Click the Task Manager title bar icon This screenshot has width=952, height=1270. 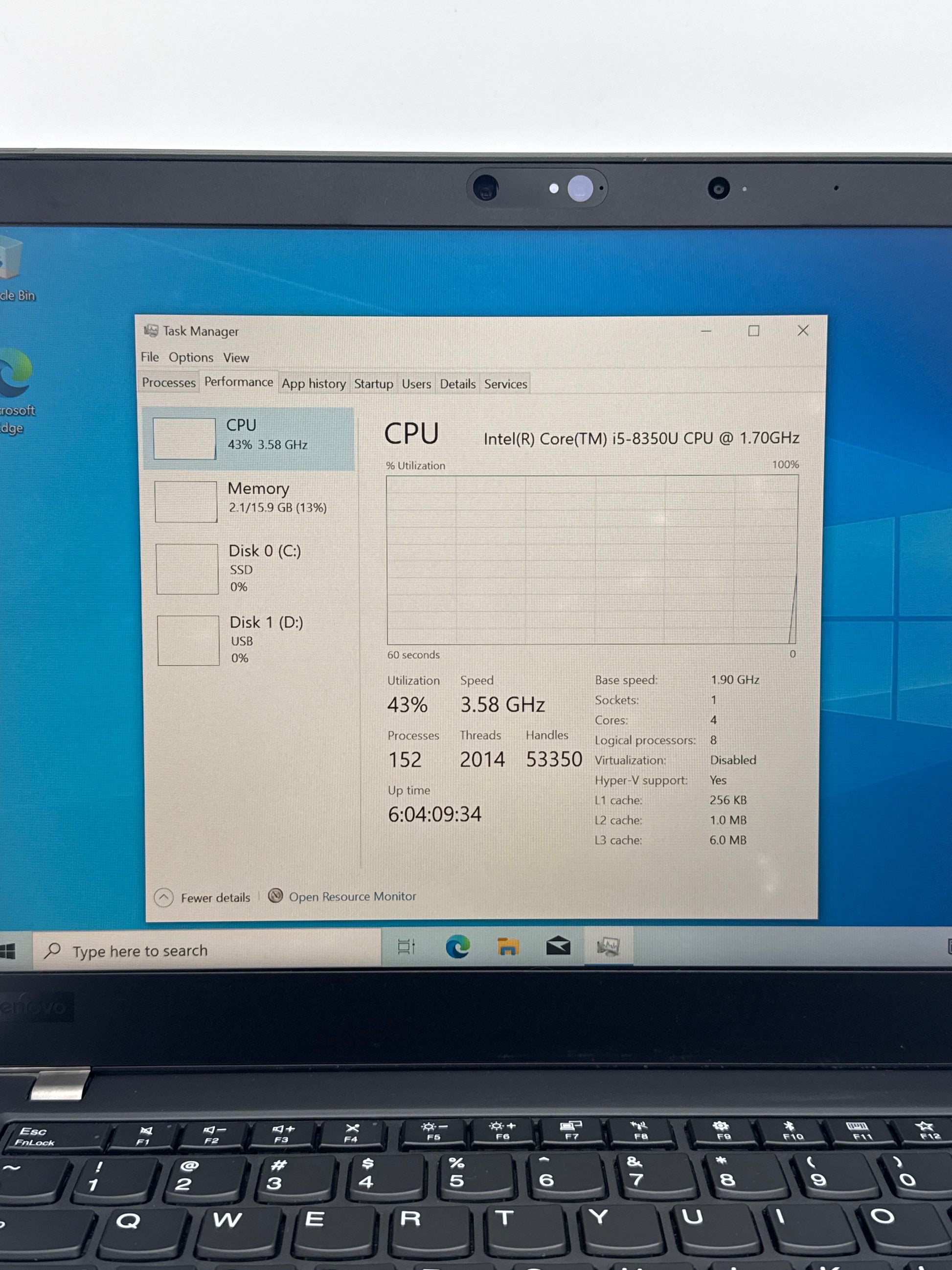(x=151, y=331)
